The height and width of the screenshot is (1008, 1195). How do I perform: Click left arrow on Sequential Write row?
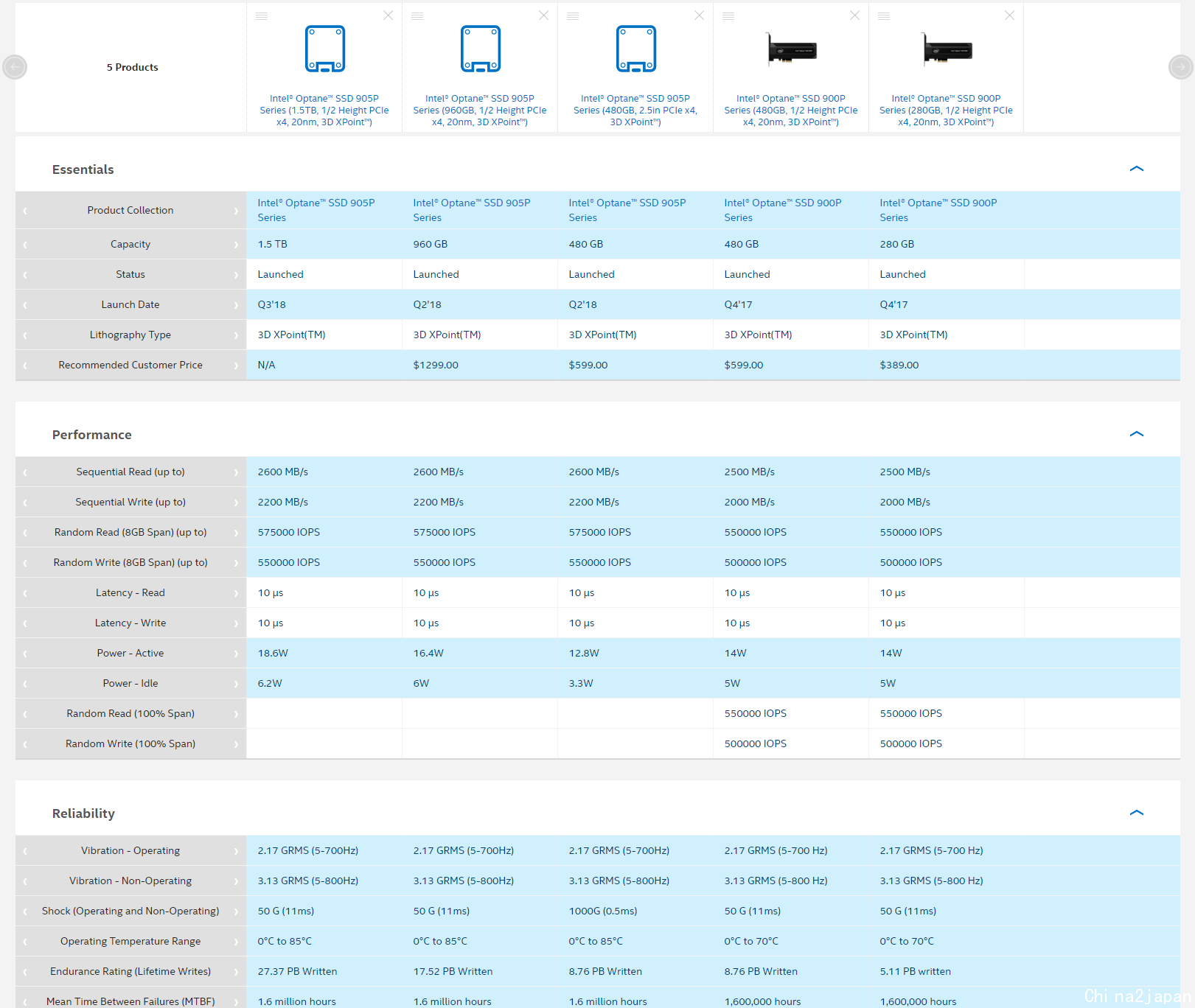[x=25, y=503]
